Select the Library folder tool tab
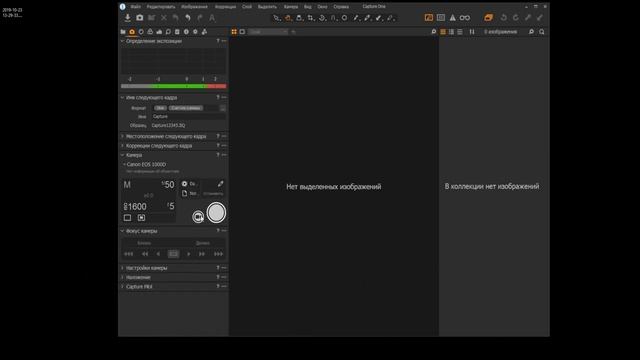This screenshot has width=640, height=360. [x=123, y=32]
